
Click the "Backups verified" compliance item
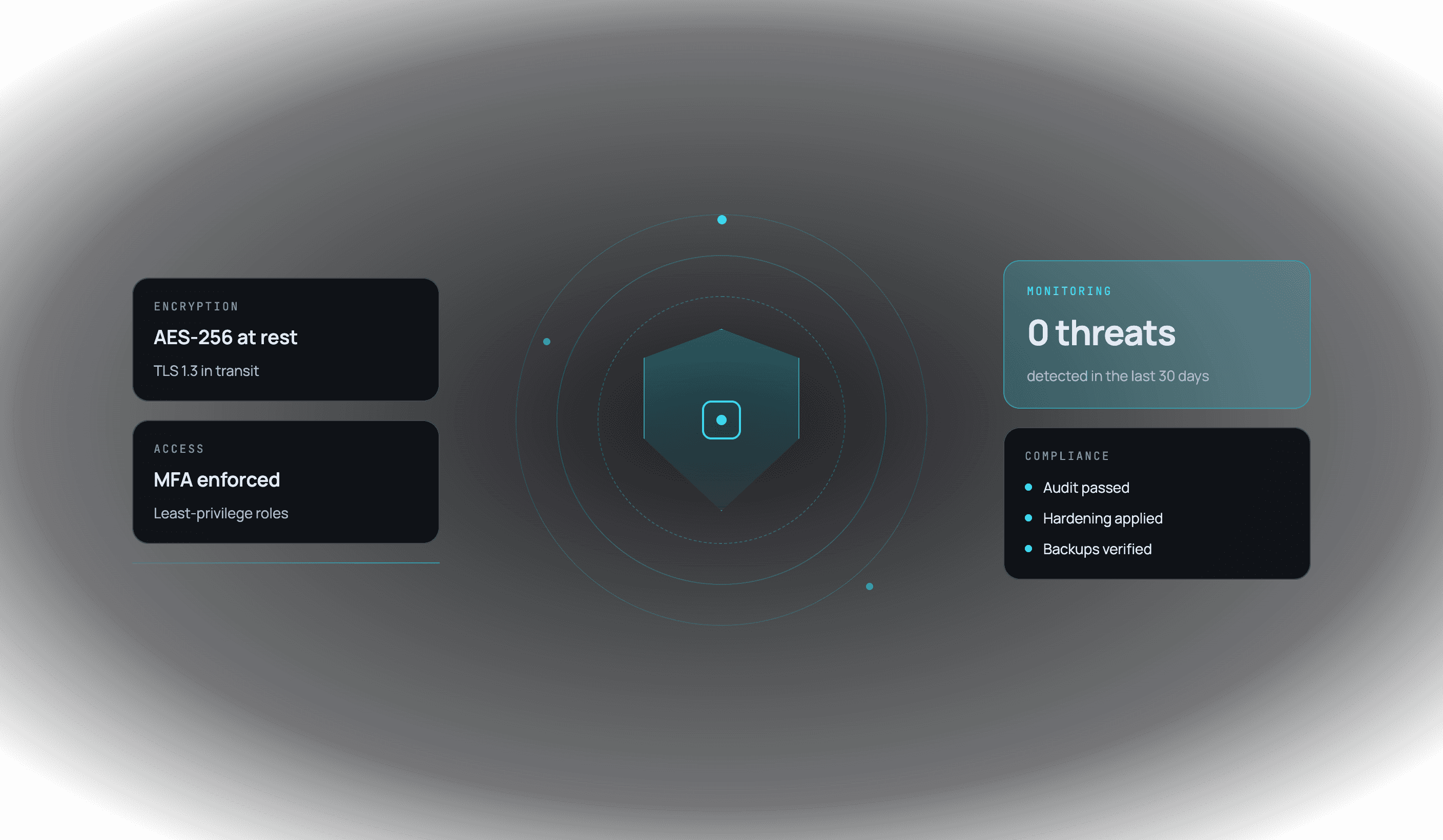point(1097,549)
